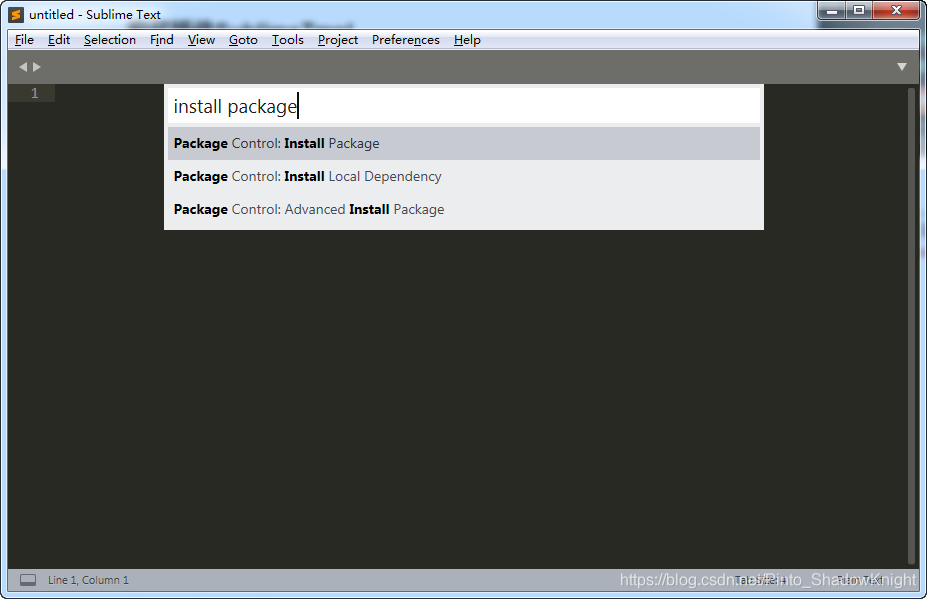Maximize the Sublime Text window
The width and height of the screenshot is (927, 599).
tap(858, 11)
